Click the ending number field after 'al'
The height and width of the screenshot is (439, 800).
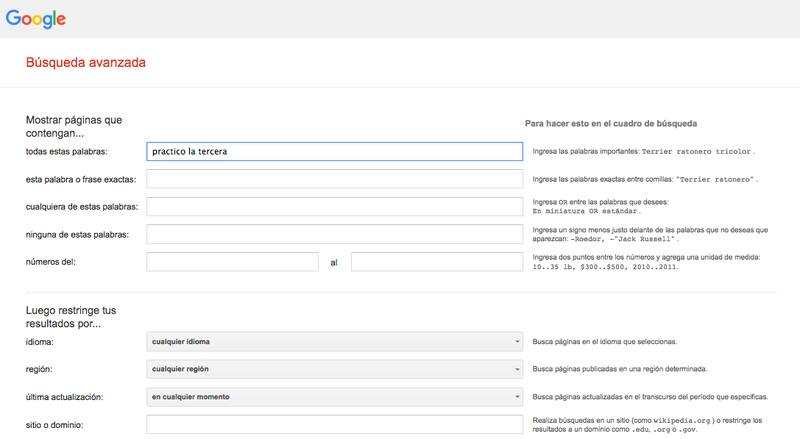[436, 262]
